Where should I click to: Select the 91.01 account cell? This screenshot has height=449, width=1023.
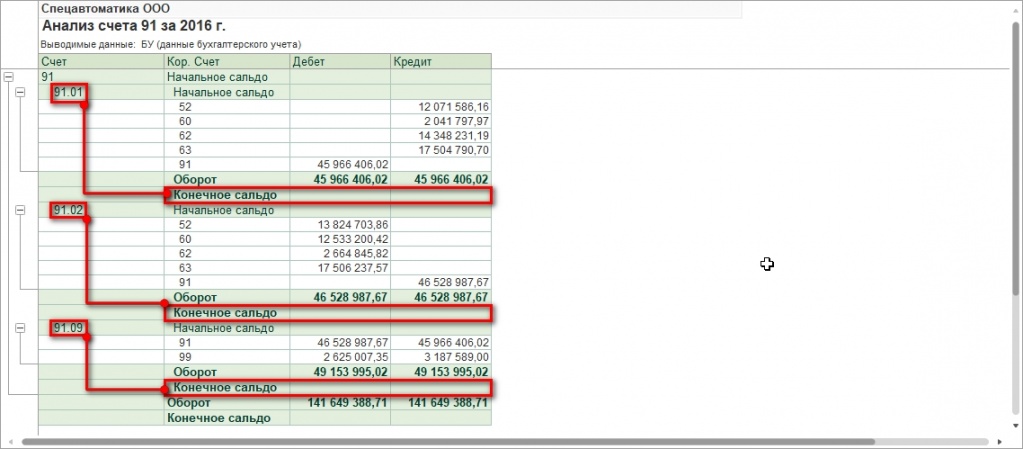click(69, 92)
